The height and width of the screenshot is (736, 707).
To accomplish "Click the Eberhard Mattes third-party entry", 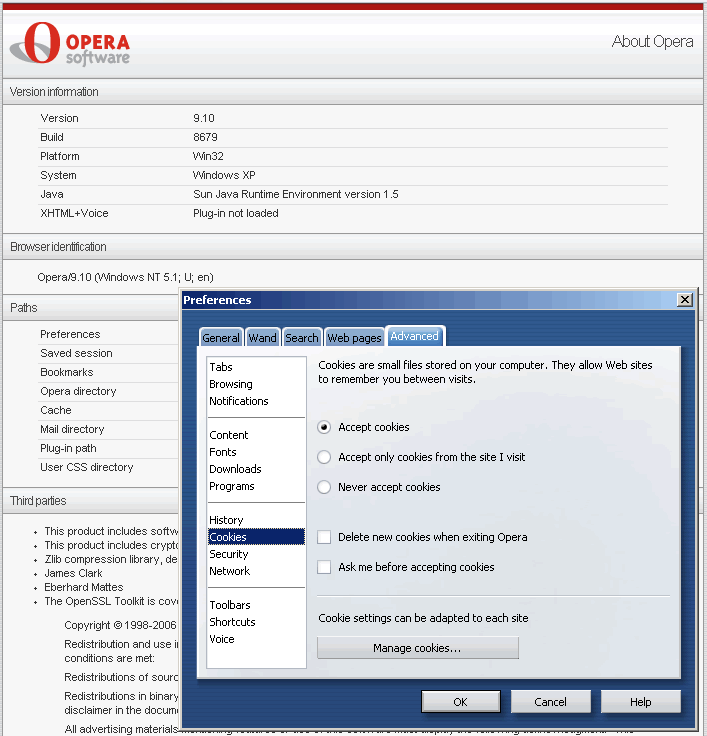I will (x=84, y=587).
